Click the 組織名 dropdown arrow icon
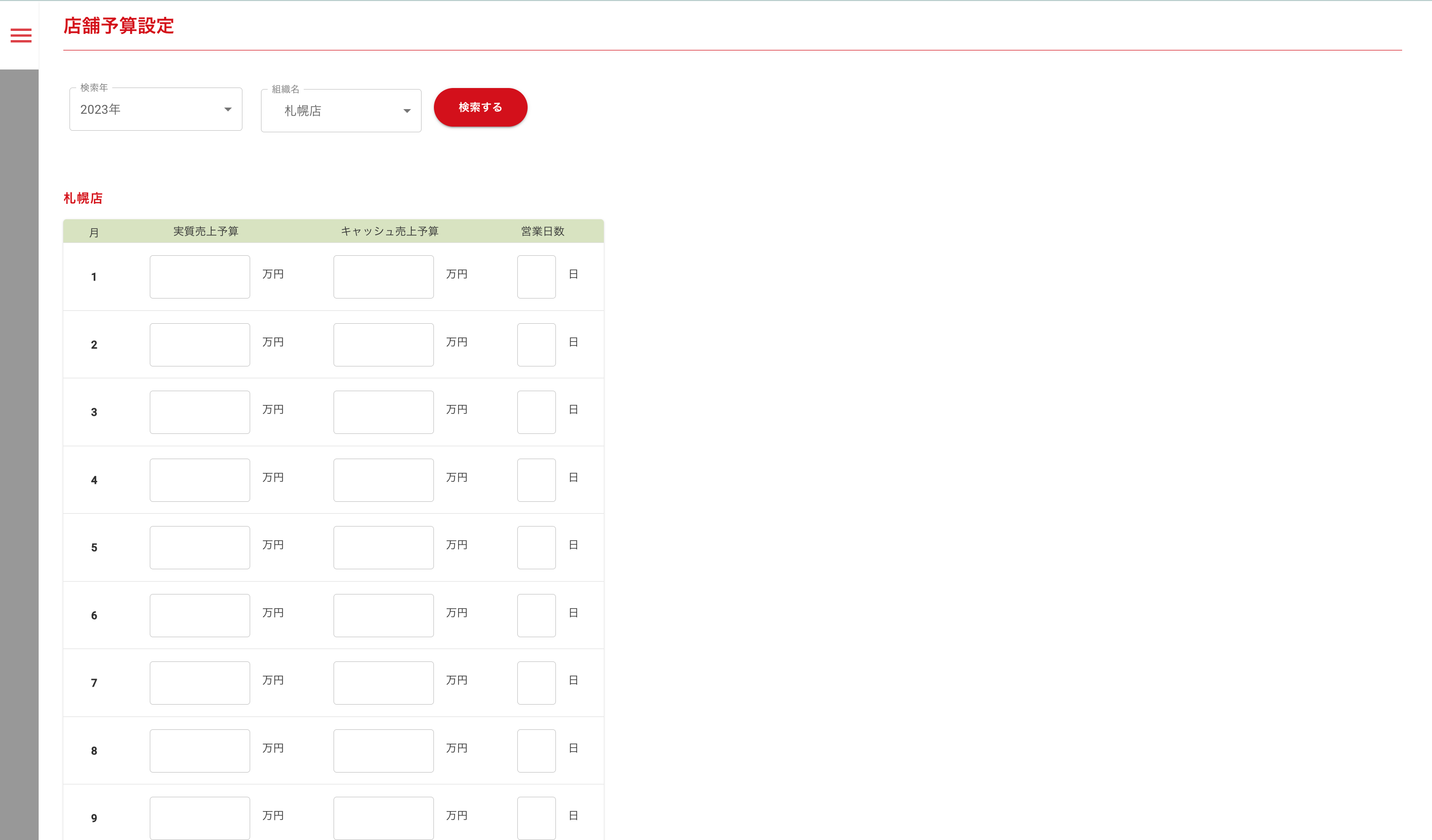The width and height of the screenshot is (1432, 840). coord(407,111)
